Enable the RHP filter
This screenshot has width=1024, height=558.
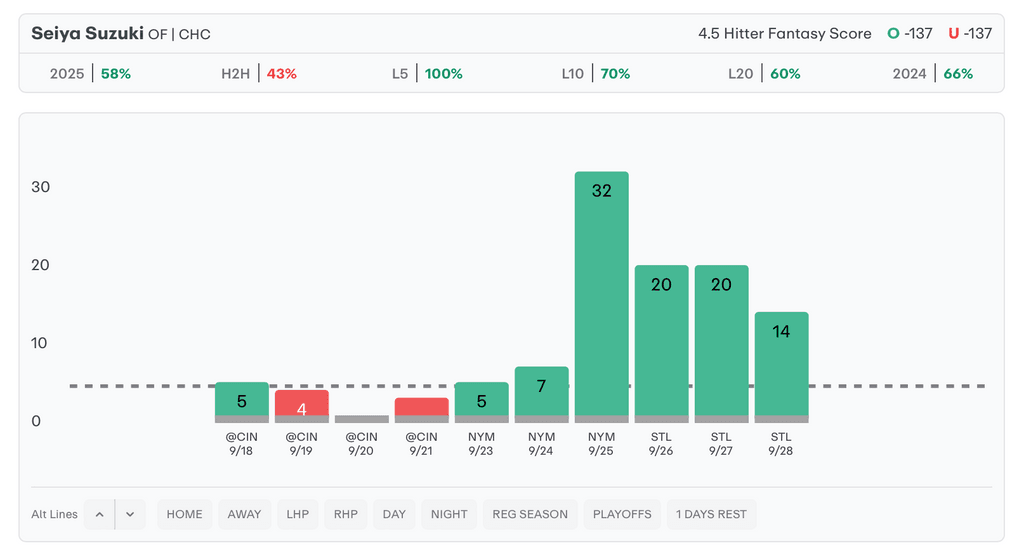point(346,514)
